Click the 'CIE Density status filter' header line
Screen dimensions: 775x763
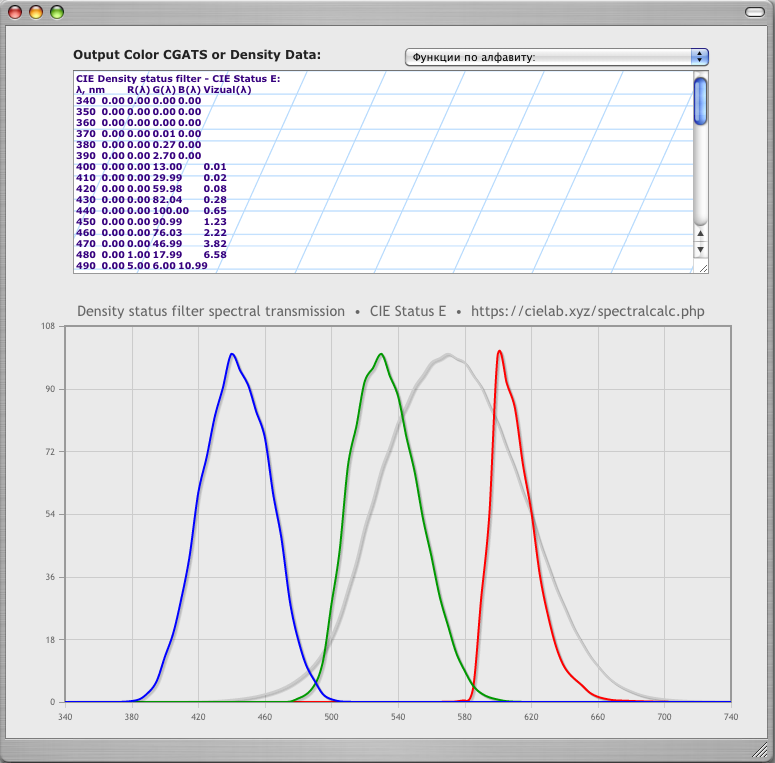coord(178,78)
